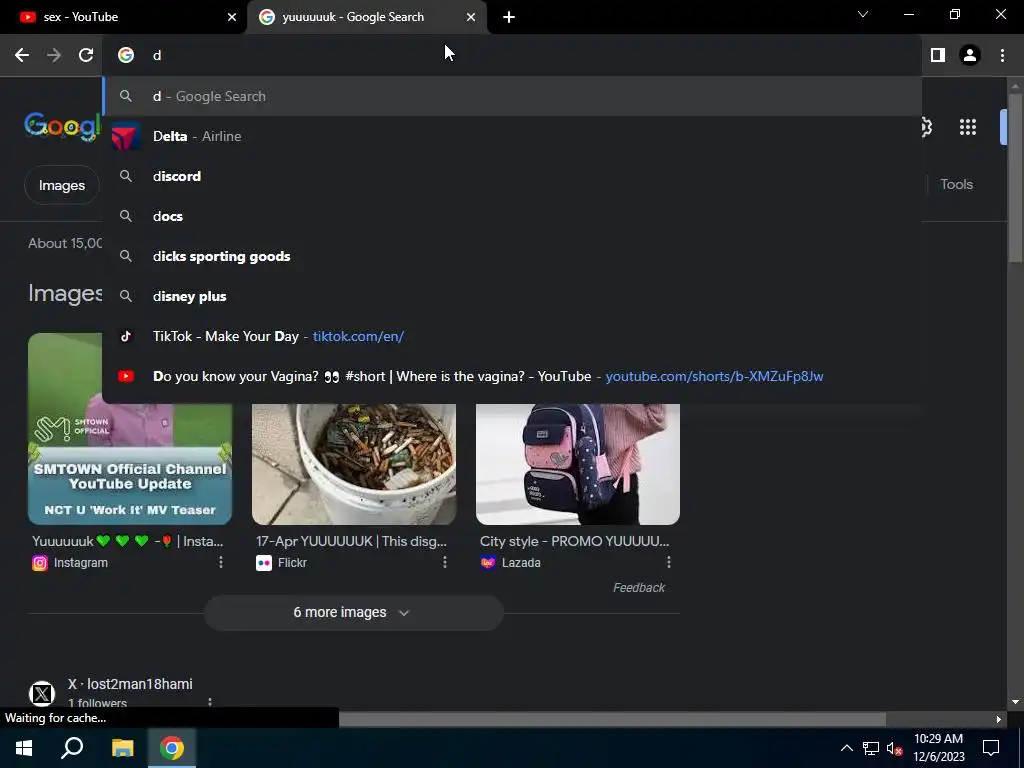Open more options for Instagram result

coord(221,562)
